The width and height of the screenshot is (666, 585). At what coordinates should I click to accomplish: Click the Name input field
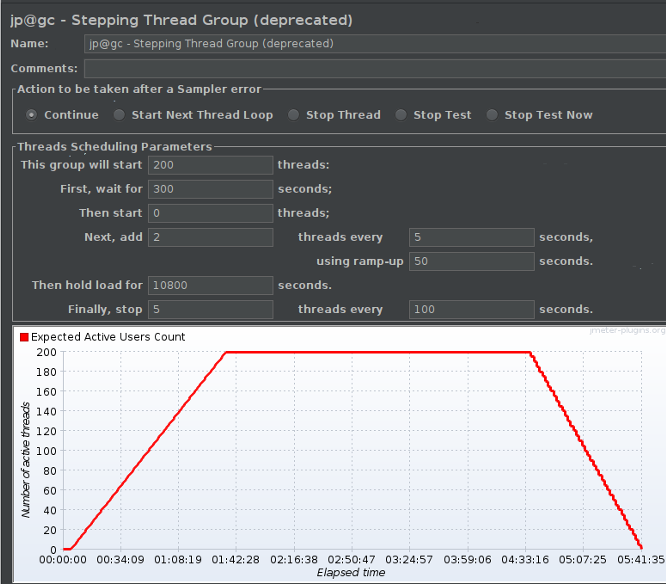coord(375,43)
